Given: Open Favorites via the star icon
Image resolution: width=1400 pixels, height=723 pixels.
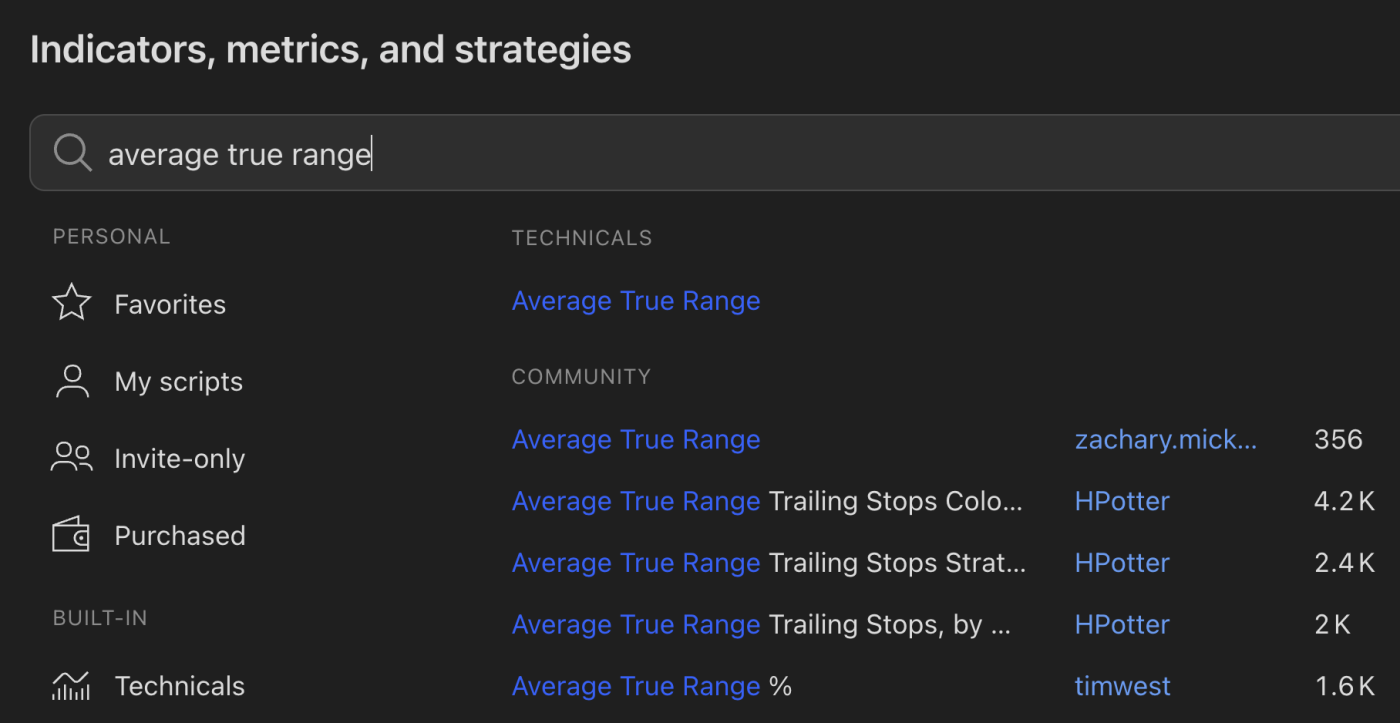Looking at the screenshot, I should (x=72, y=303).
